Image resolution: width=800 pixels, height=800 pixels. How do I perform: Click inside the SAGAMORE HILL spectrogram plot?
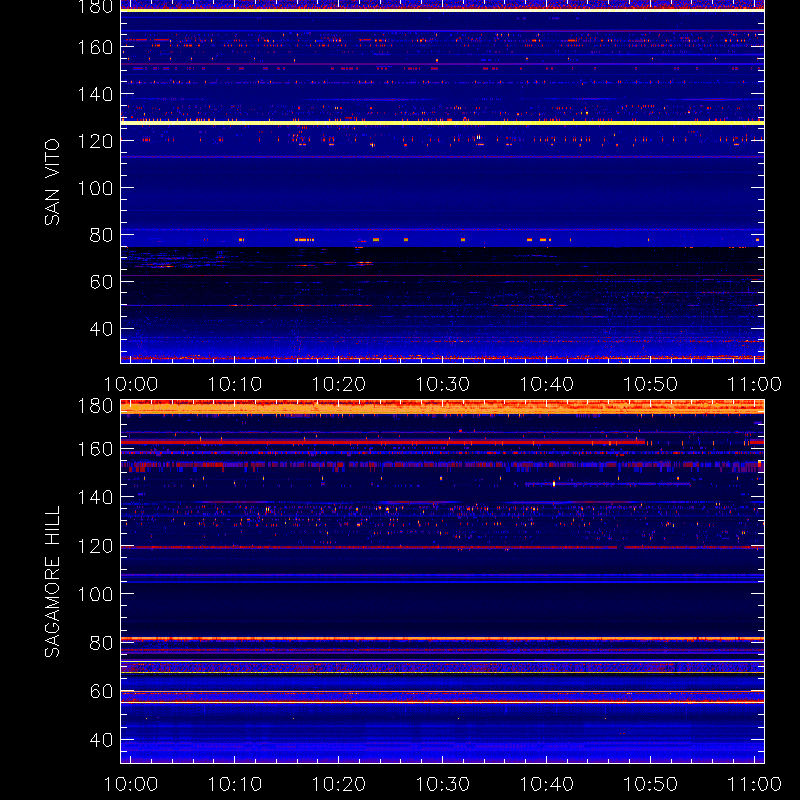tap(442, 582)
